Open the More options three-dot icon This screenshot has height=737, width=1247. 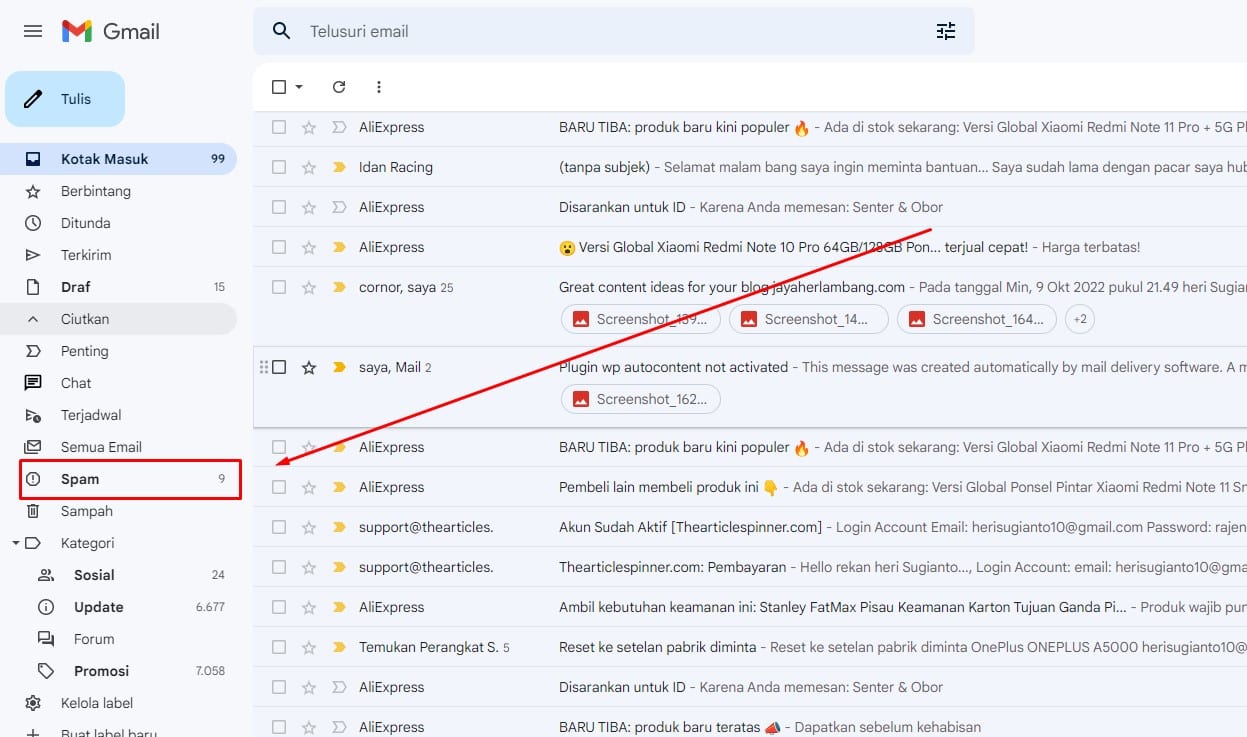click(x=379, y=87)
